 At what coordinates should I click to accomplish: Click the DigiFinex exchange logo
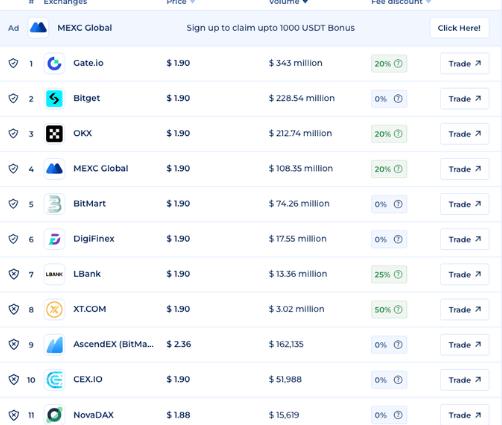(x=54, y=239)
